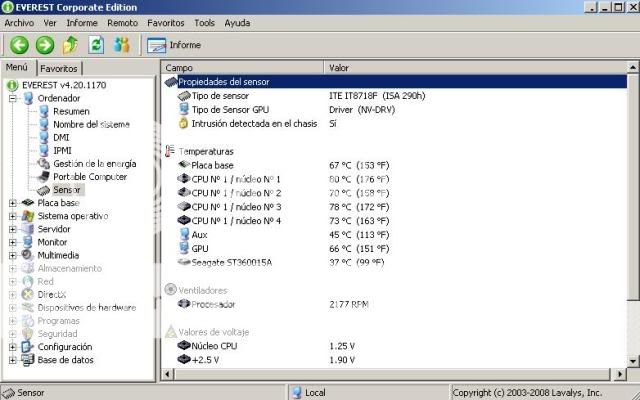Select the DMI tree item
Viewport: 640px width, 400px height.
pyautogui.click(x=61, y=137)
